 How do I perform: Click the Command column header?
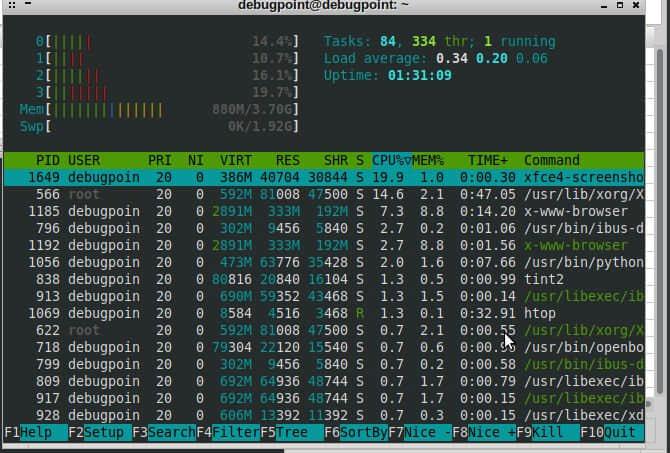click(x=551, y=160)
